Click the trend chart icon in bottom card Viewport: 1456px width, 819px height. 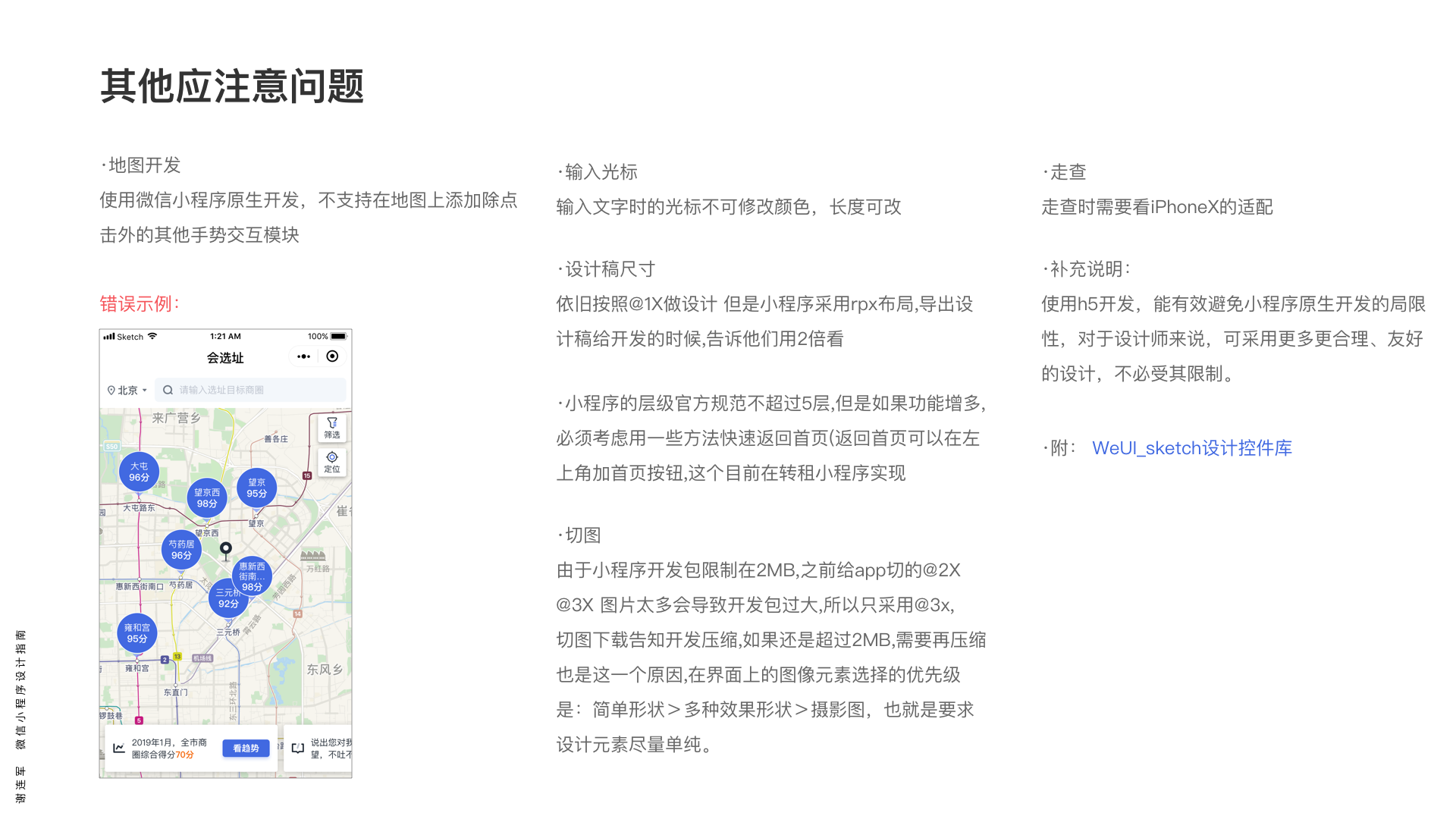point(118,748)
